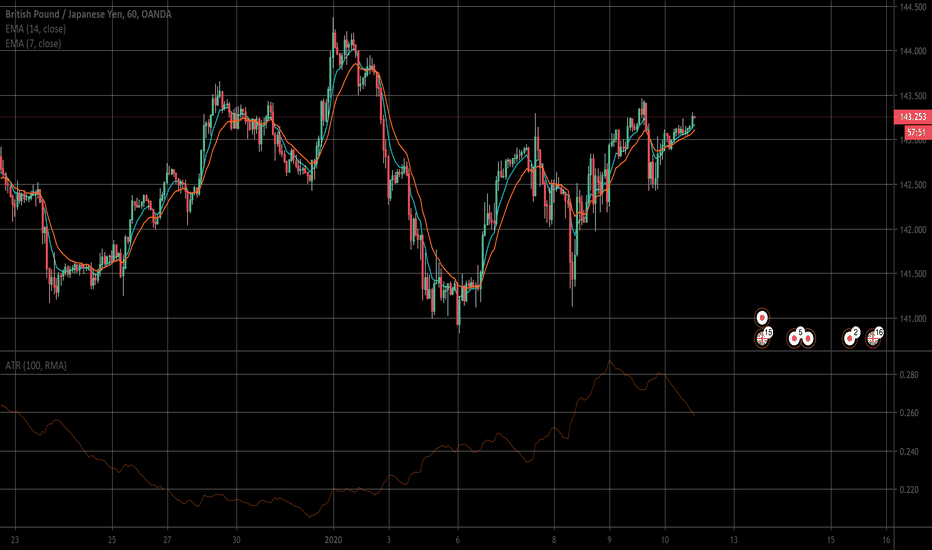This screenshot has height=550, width=932.
Task: Click the 0.220 ATR axis label
Action: point(908,489)
